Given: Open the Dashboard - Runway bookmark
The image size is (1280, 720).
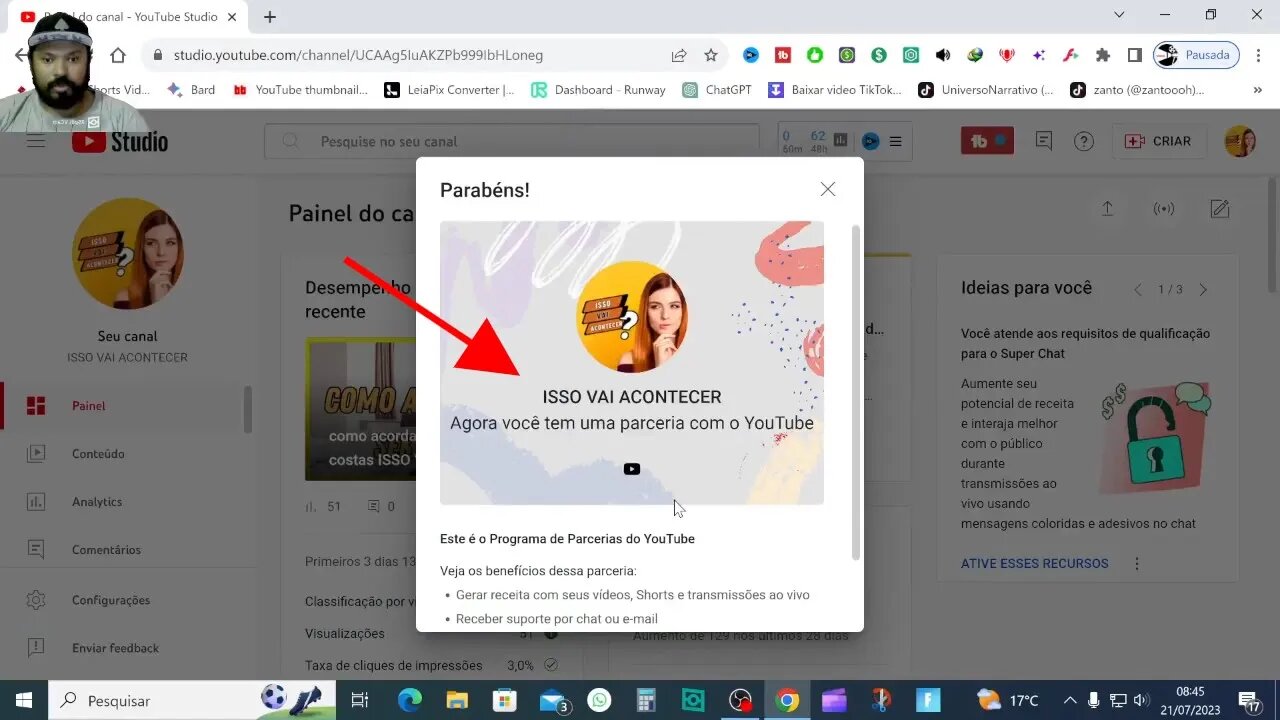Looking at the screenshot, I should click(599, 90).
